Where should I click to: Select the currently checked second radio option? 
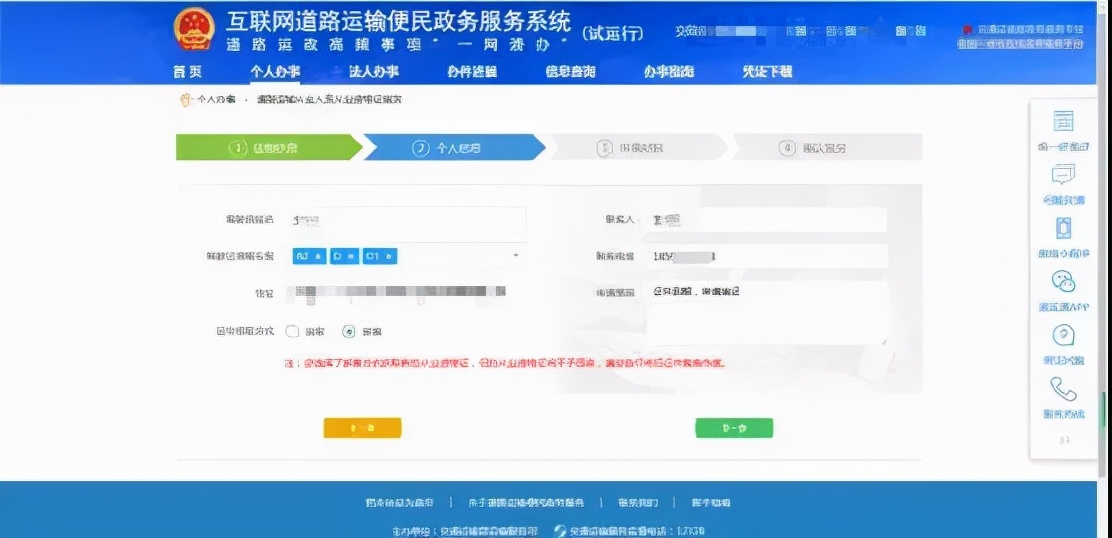348,331
